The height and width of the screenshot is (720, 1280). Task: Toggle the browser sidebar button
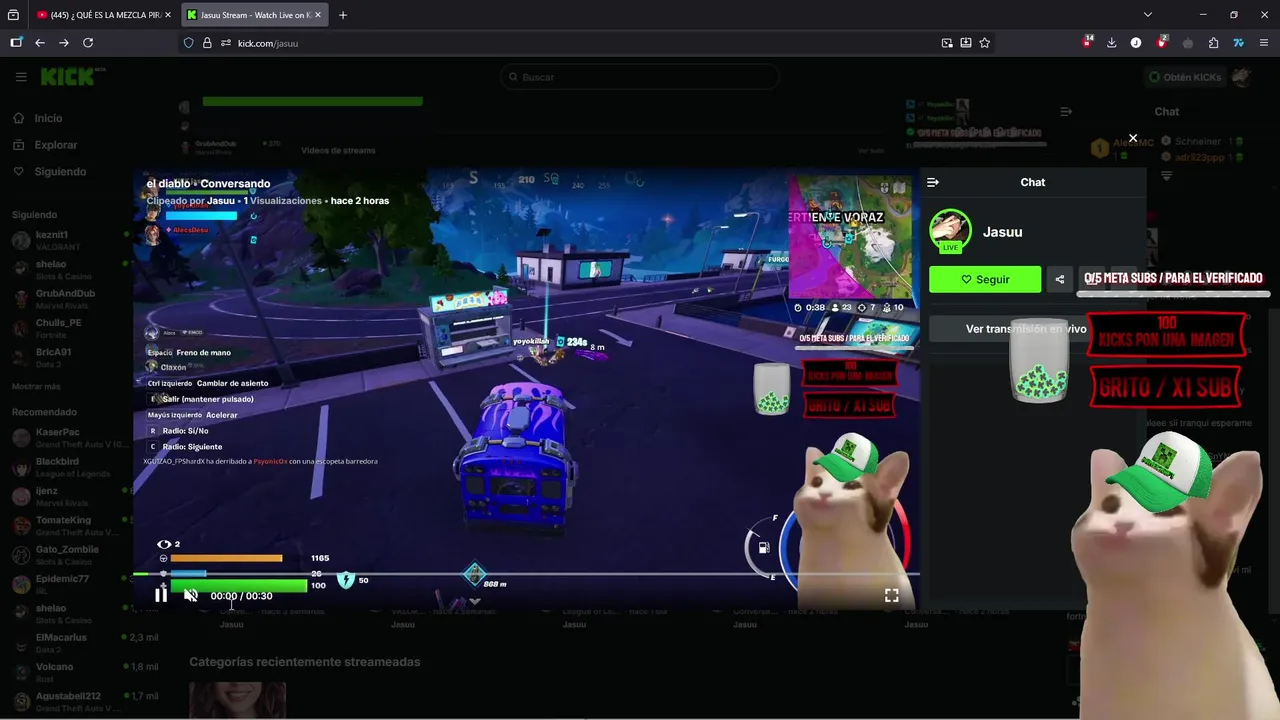tap(16, 43)
